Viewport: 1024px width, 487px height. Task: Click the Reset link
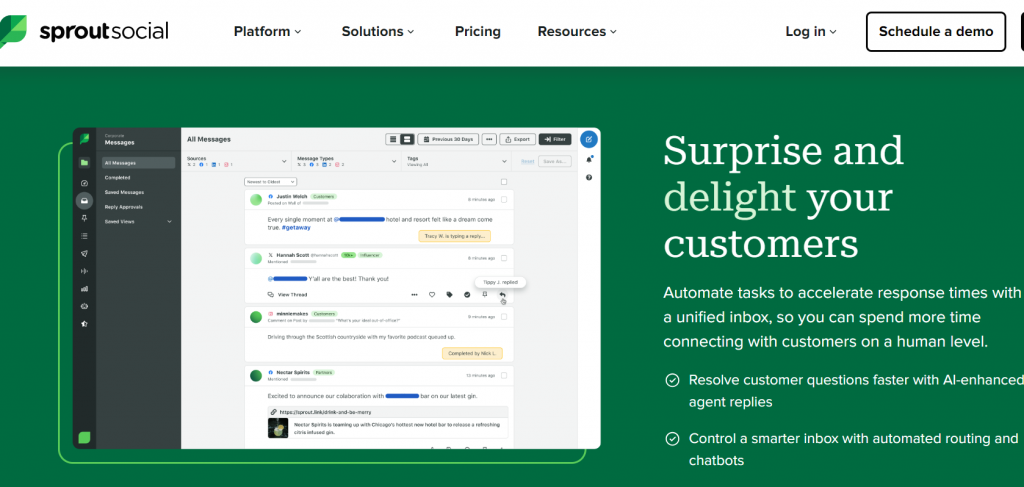[x=527, y=161]
